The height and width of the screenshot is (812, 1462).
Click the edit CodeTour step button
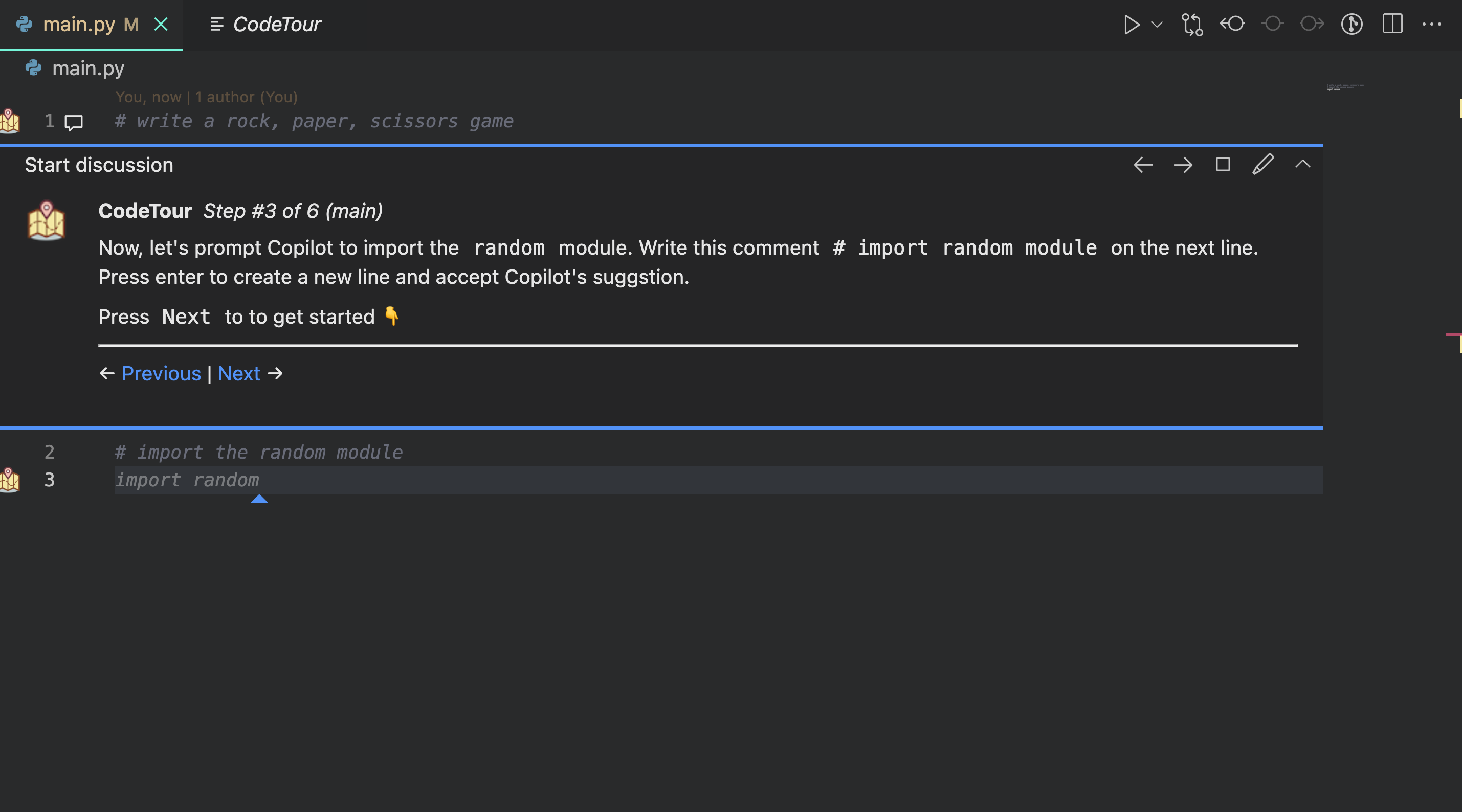click(x=1262, y=164)
